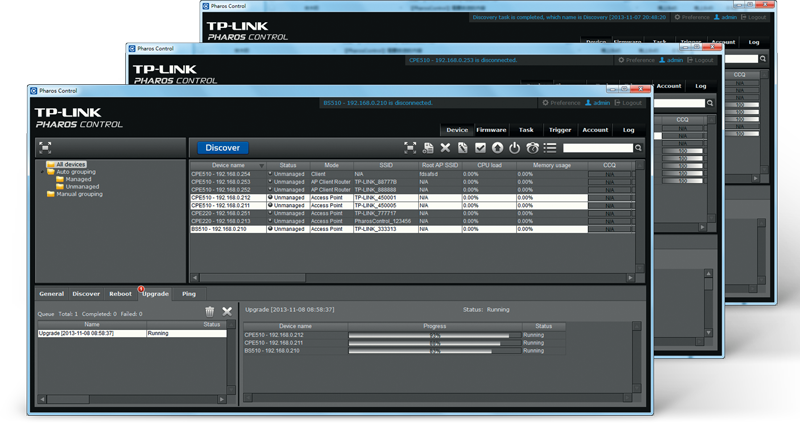Select row CPE510 - 192.168.0.253
Screen dimensions: 800x423
pos(412,182)
